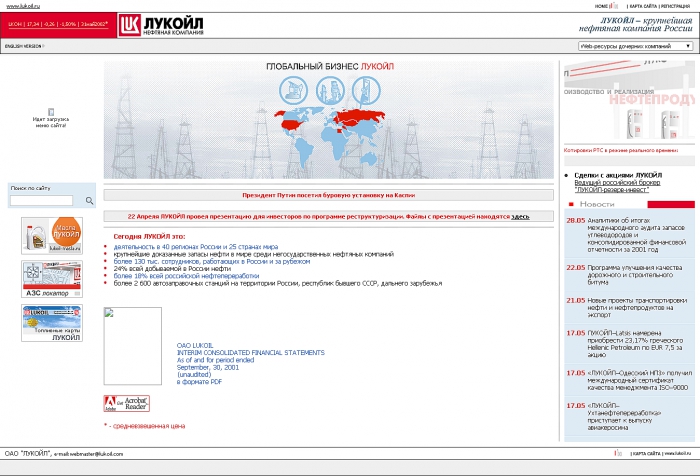This screenshot has width=700, height=476.
Task: Click the small icon in the footer links
Action: pyautogui.click(x=618, y=453)
